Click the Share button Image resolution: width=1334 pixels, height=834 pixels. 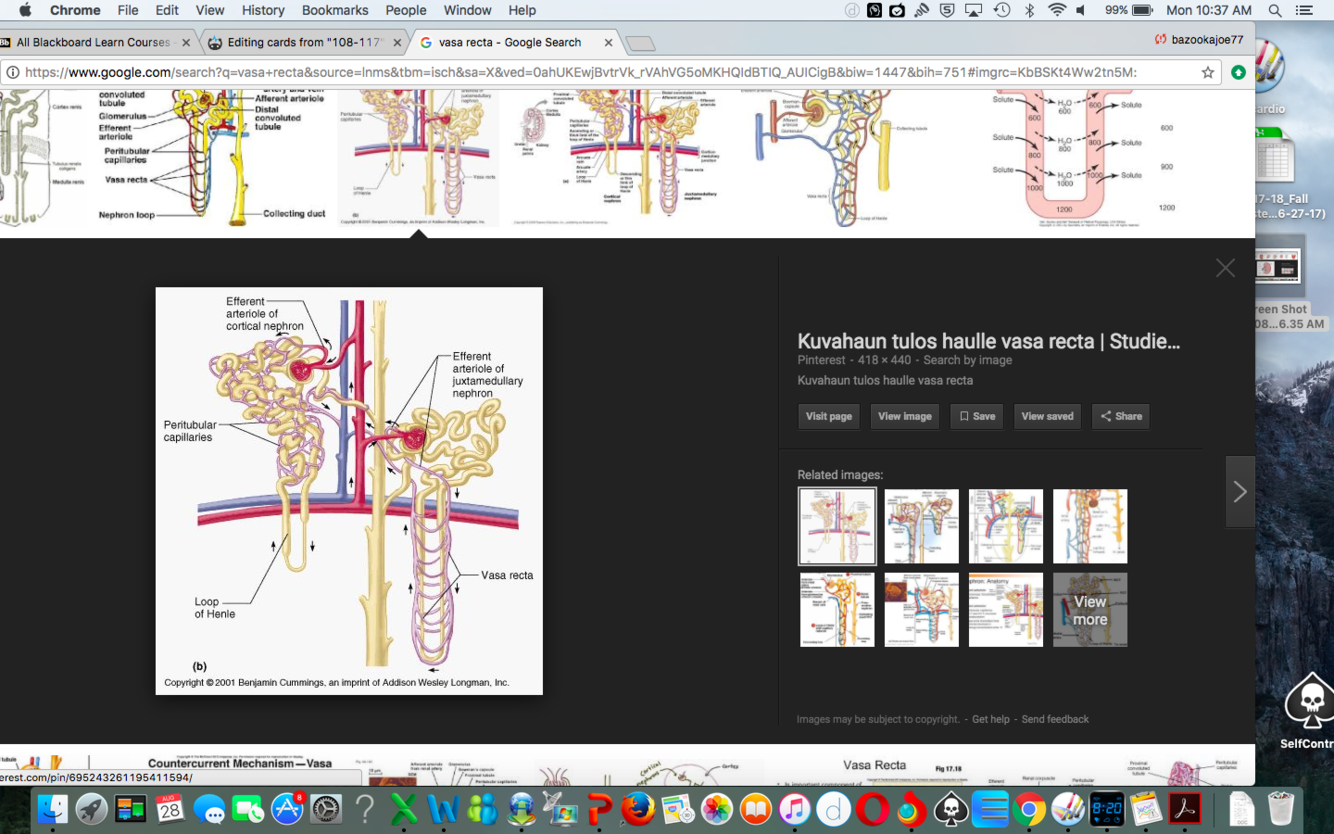click(1121, 416)
